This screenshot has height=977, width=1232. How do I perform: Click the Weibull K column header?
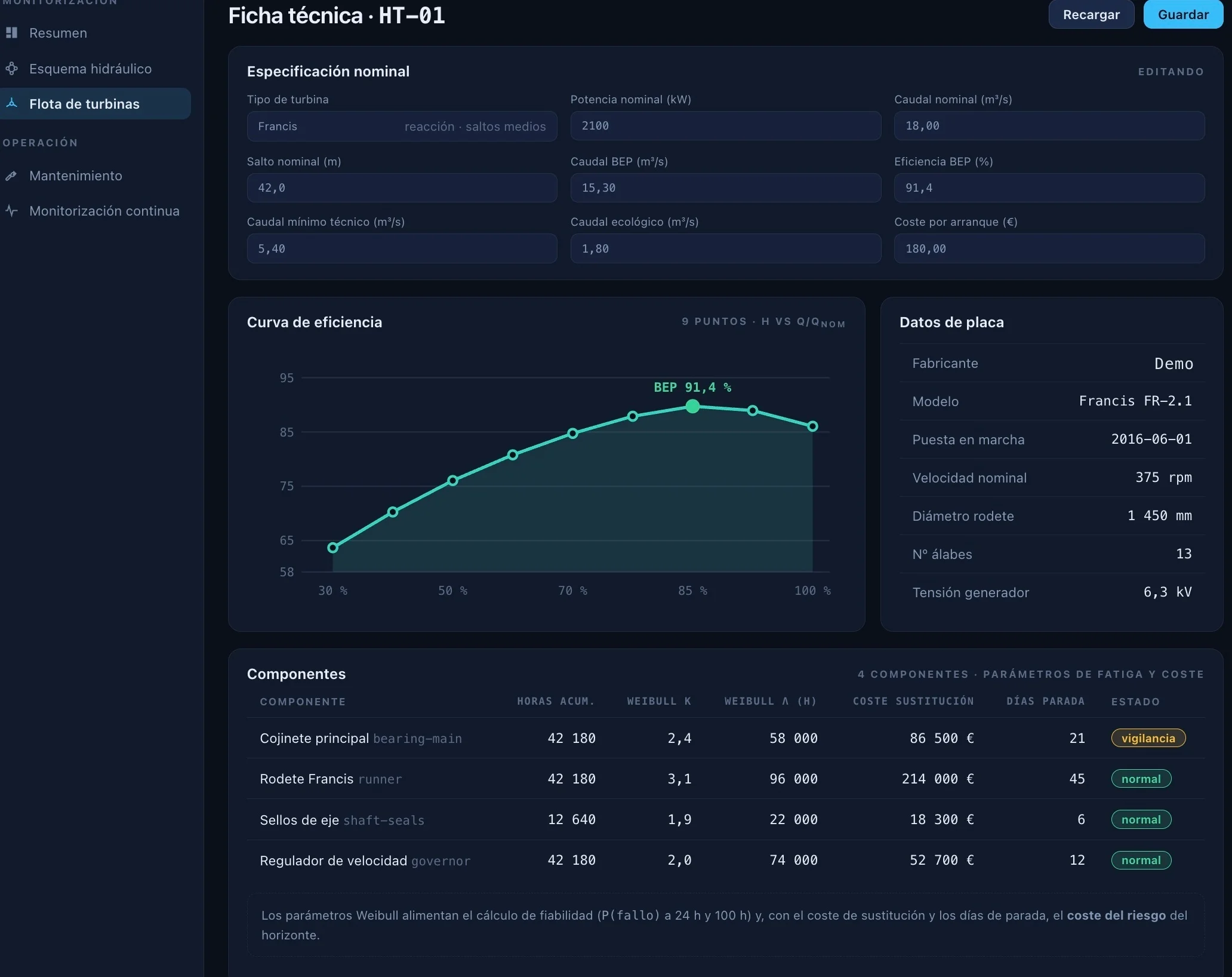(659, 701)
